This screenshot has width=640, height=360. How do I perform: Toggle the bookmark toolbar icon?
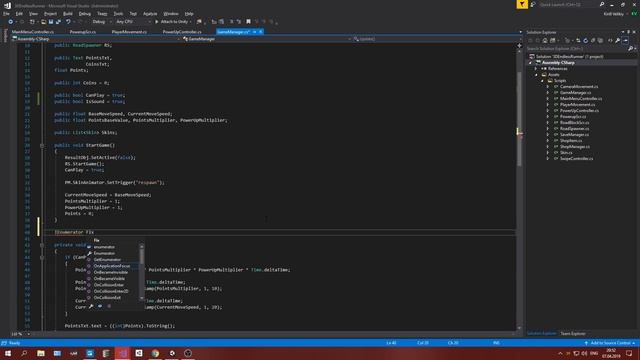tap(248, 22)
